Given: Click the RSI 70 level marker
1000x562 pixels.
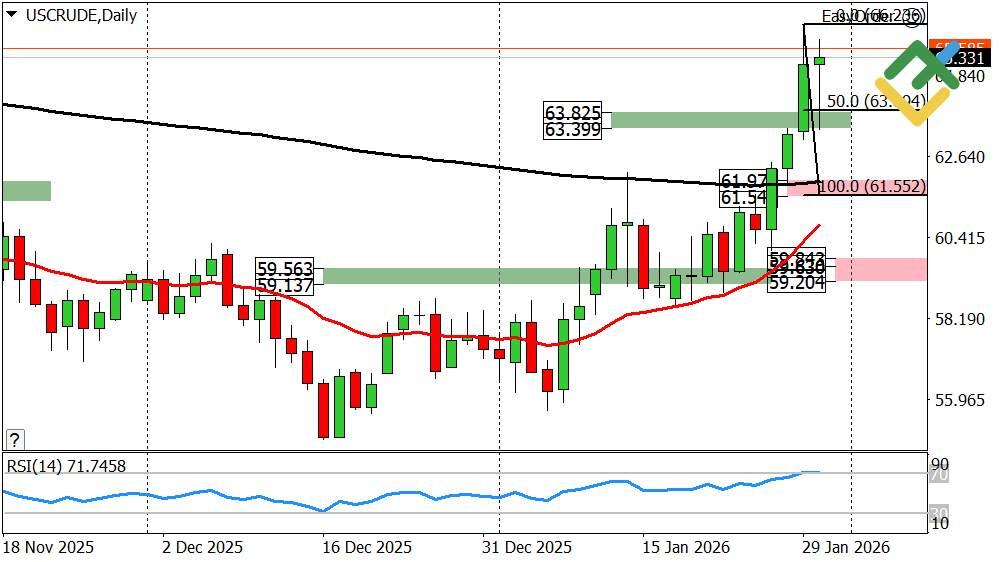Looking at the screenshot, I should coord(939,475).
